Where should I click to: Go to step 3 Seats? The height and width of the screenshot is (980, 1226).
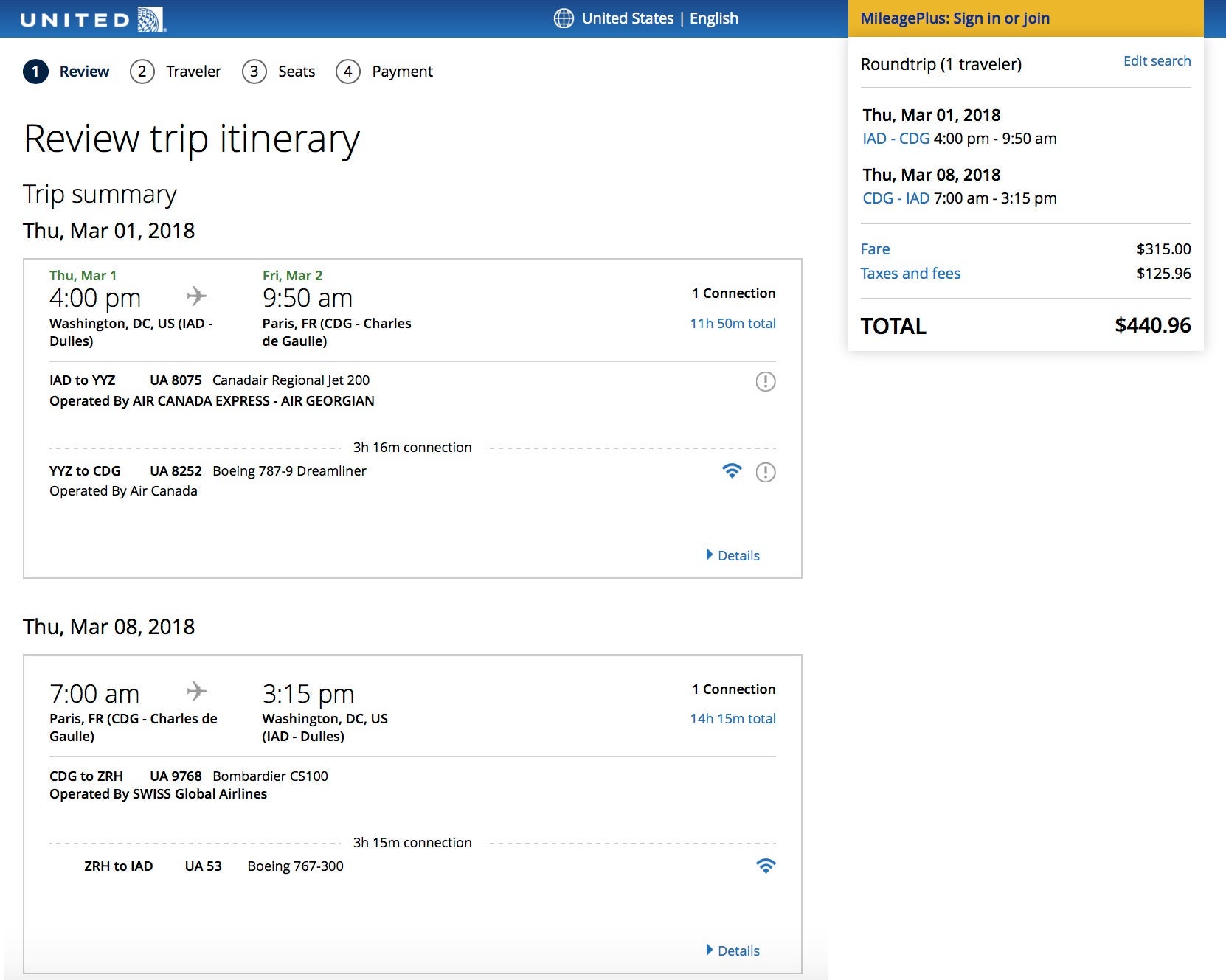279,72
